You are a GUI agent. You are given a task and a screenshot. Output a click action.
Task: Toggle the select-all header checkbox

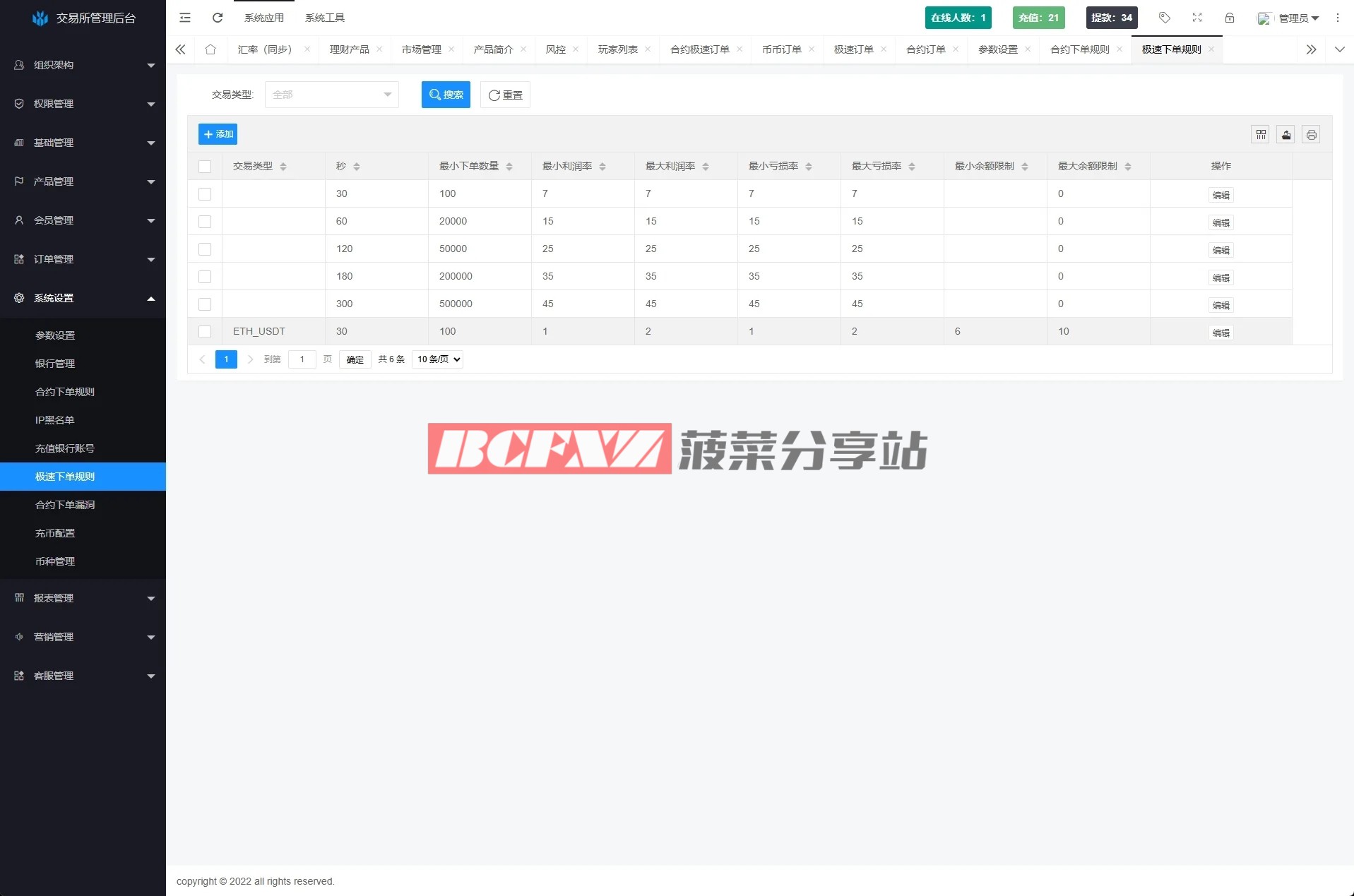click(205, 167)
